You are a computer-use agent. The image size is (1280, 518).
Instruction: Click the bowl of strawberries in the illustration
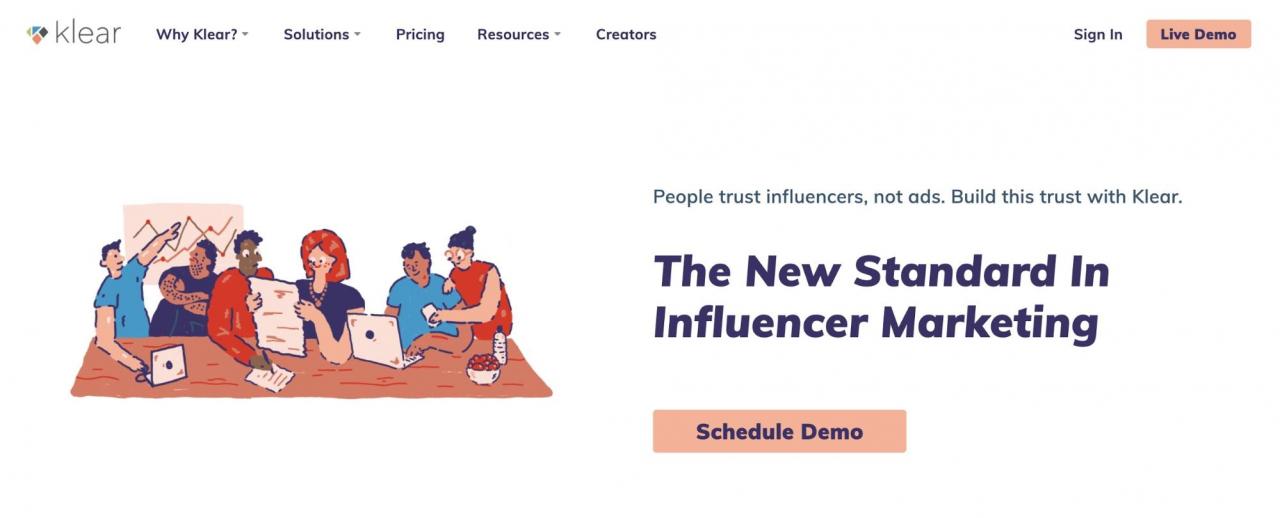[x=483, y=368]
